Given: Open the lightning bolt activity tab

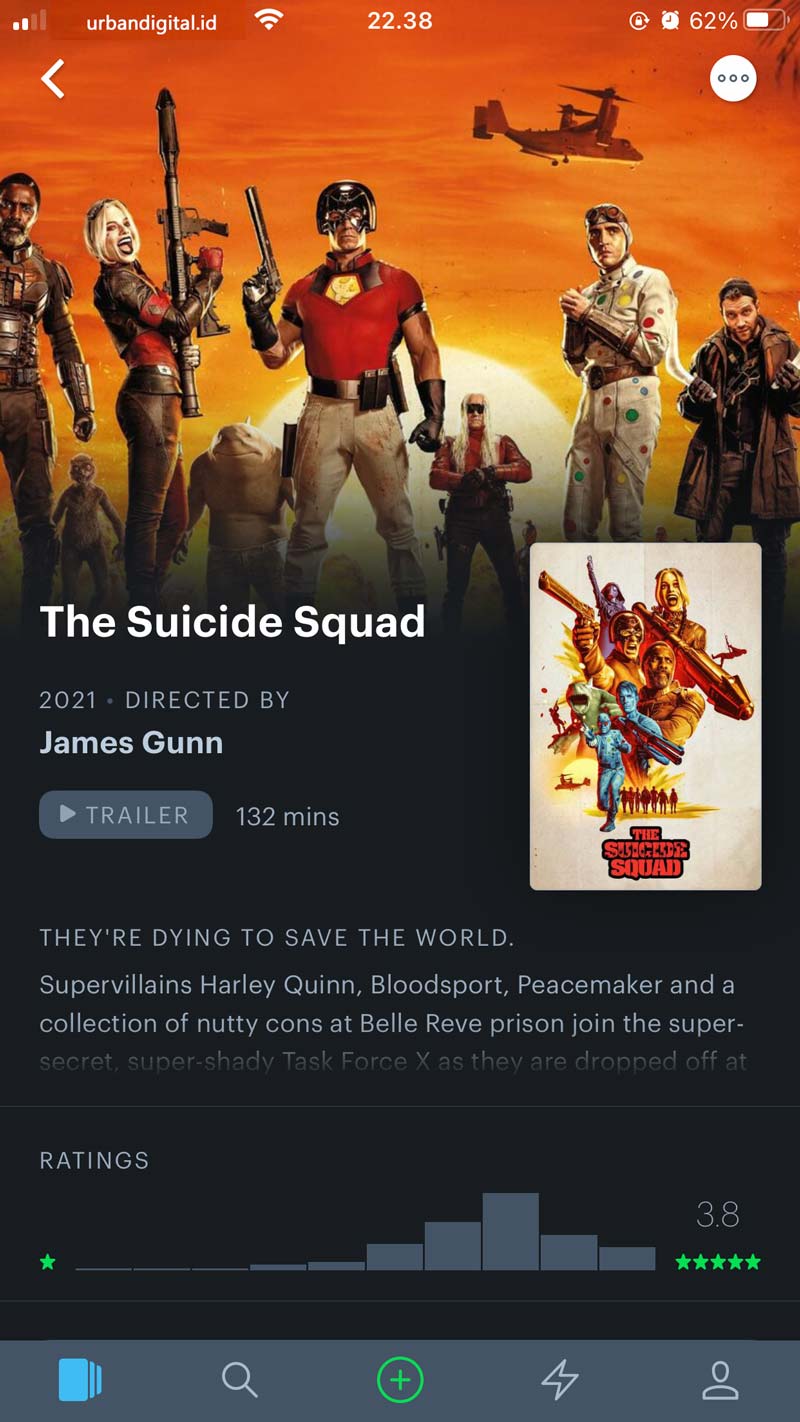Looking at the screenshot, I should tap(560, 1381).
